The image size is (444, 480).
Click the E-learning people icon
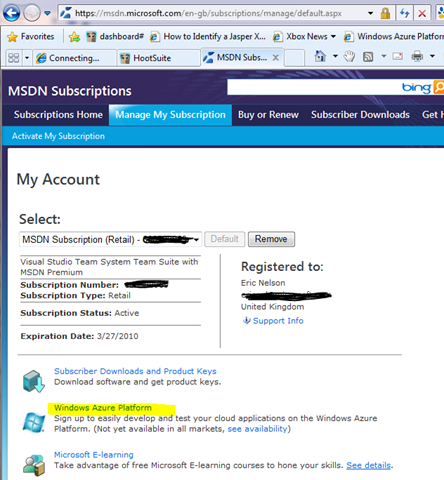click(x=34, y=465)
